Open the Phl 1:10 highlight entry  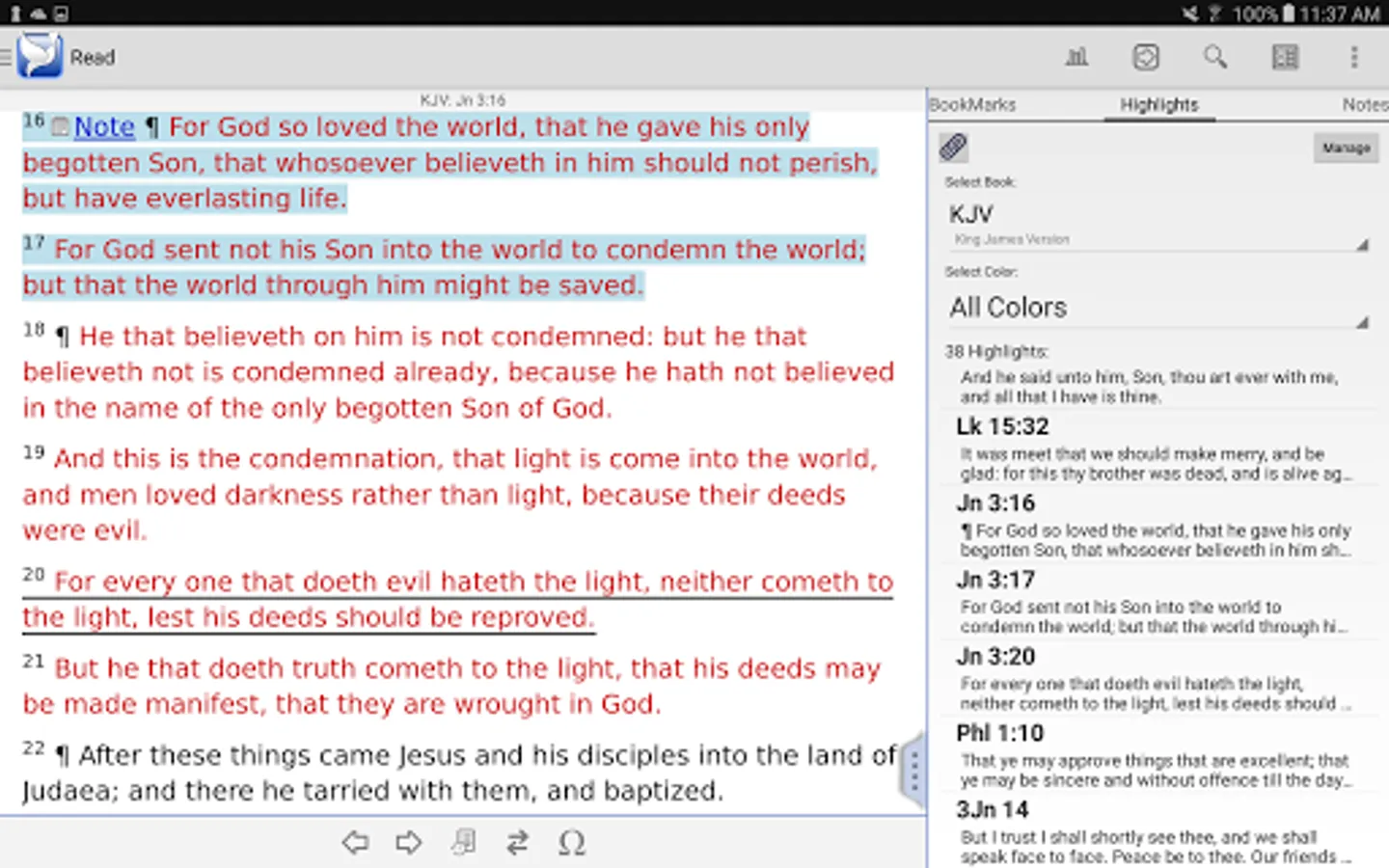click(1157, 755)
